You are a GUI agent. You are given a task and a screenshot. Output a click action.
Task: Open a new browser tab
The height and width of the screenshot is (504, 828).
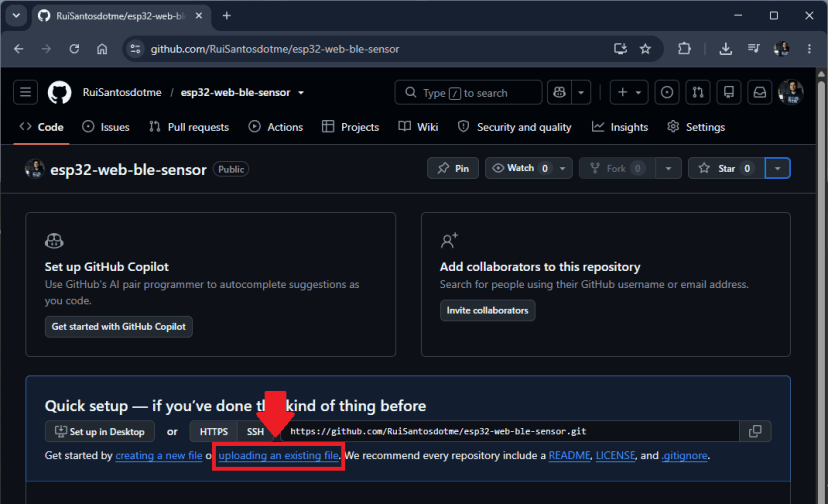click(227, 16)
